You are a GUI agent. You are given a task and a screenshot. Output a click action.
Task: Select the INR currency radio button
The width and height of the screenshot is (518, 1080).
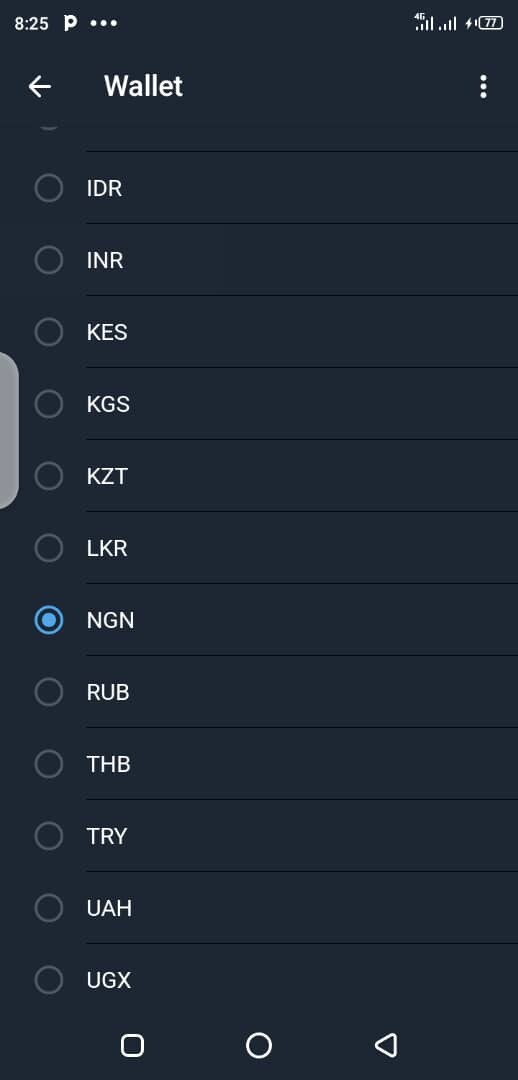coord(48,260)
